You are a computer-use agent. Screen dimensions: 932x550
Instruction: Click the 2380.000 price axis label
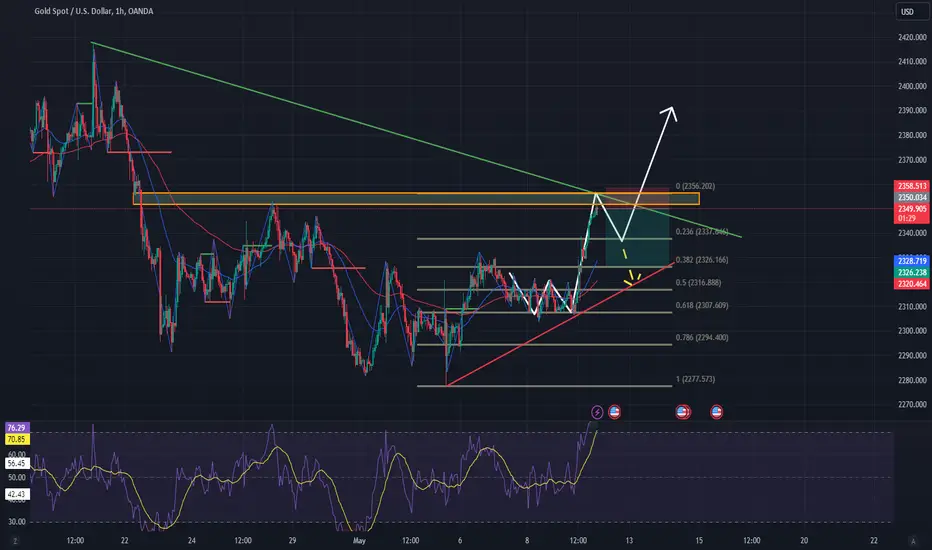point(912,135)
